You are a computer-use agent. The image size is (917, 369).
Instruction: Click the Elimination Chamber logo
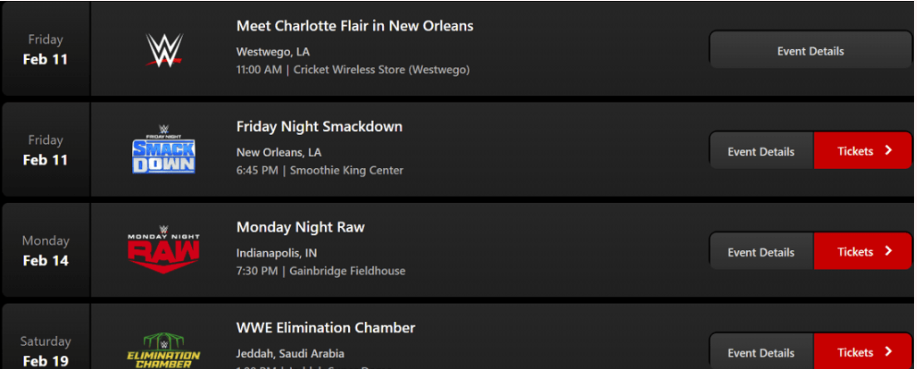pos(164,350)
